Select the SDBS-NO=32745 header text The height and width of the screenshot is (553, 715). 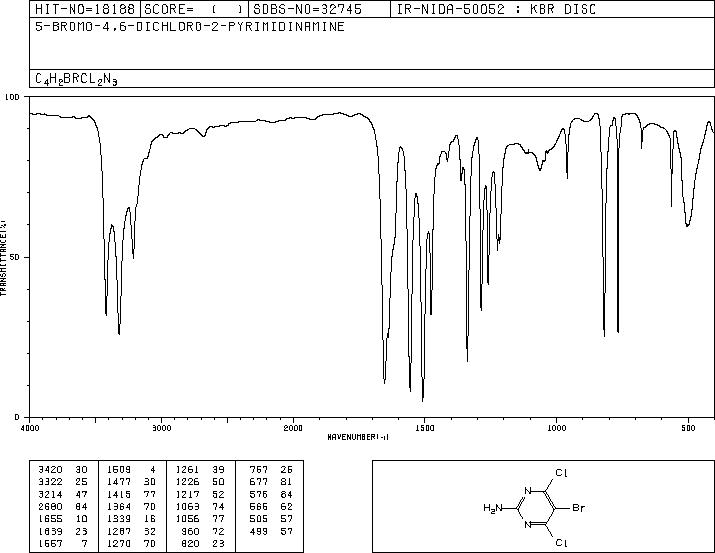point(307,9)
